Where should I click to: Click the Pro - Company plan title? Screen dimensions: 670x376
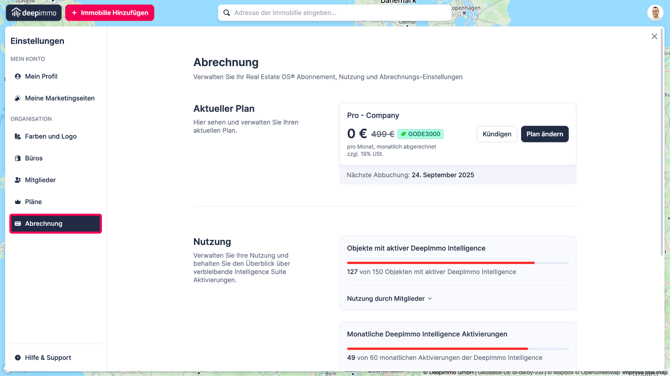373,115
